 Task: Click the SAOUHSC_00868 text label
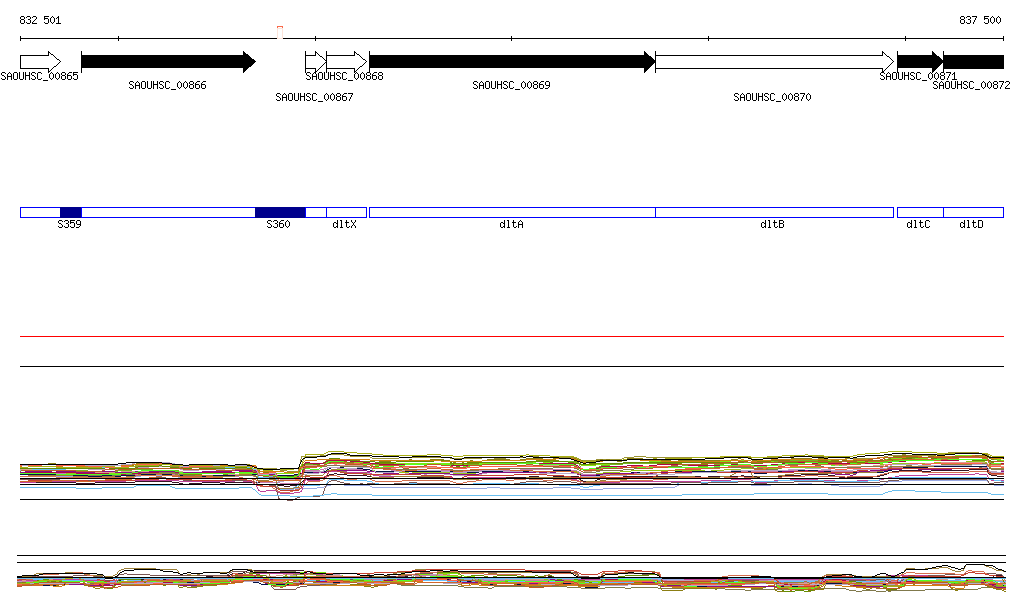(344, 76)
